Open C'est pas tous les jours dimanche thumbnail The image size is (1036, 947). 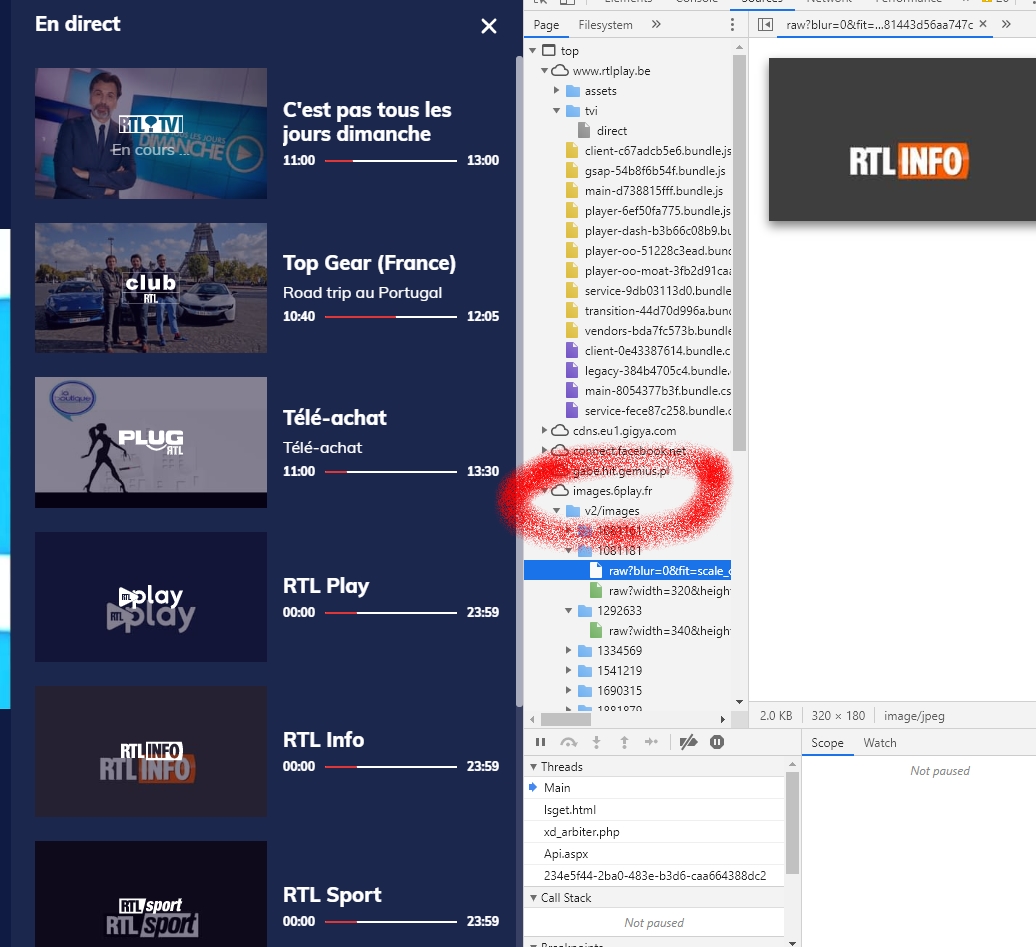(x=151, y=133)
